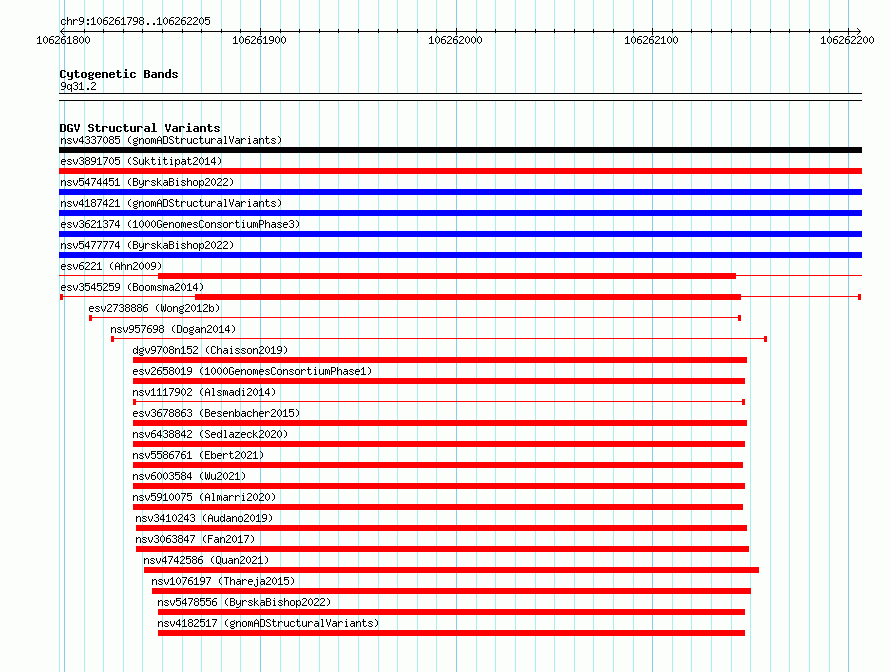Select the red nsv6438842 variant bar
The height and width of the screenshot is (672, 890).
pyautogui.click(x=439, y=444)
